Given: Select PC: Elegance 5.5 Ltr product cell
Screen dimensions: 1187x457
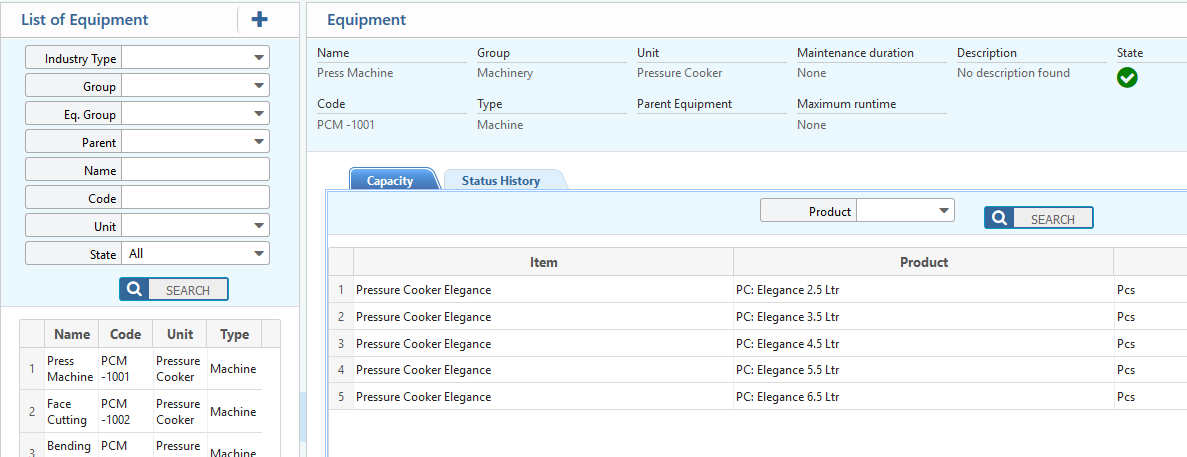Looking at the screenshot, I should pyautogui.click(x=924, y=369).
